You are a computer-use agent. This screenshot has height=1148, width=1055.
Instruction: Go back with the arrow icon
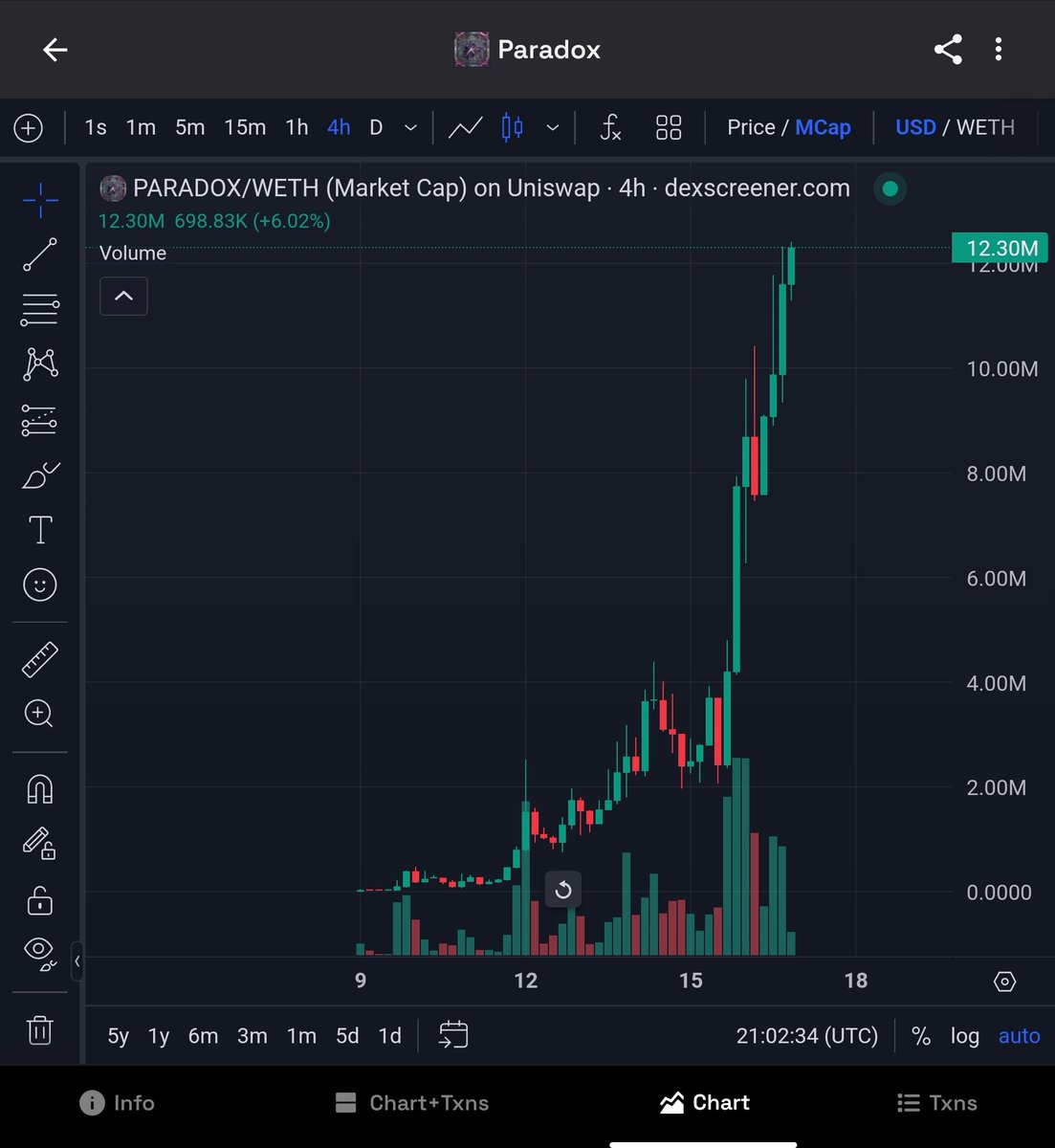(55, 50)
